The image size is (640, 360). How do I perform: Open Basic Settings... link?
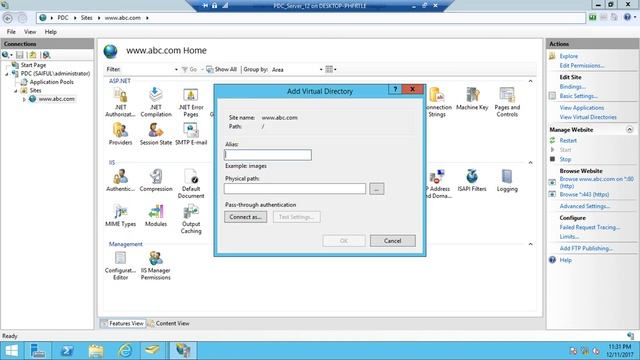pos(578,96)
